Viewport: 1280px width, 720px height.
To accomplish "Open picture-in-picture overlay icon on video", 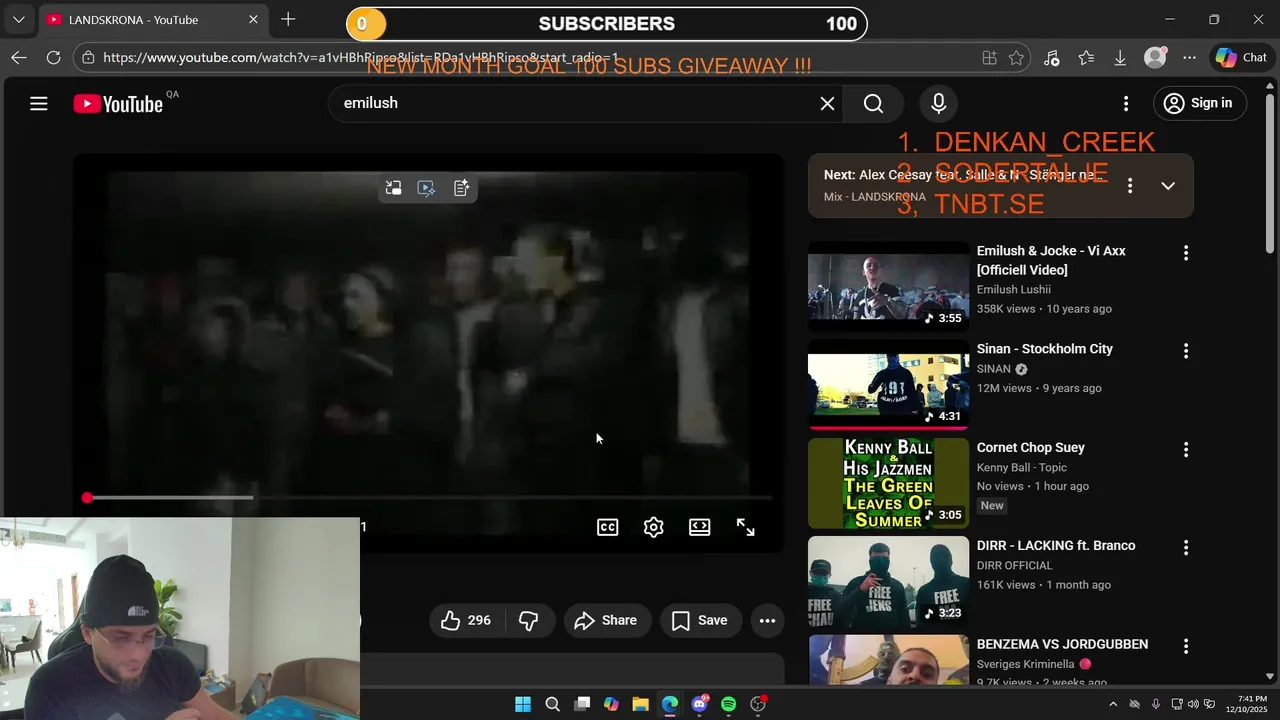I will coord(394,188).
